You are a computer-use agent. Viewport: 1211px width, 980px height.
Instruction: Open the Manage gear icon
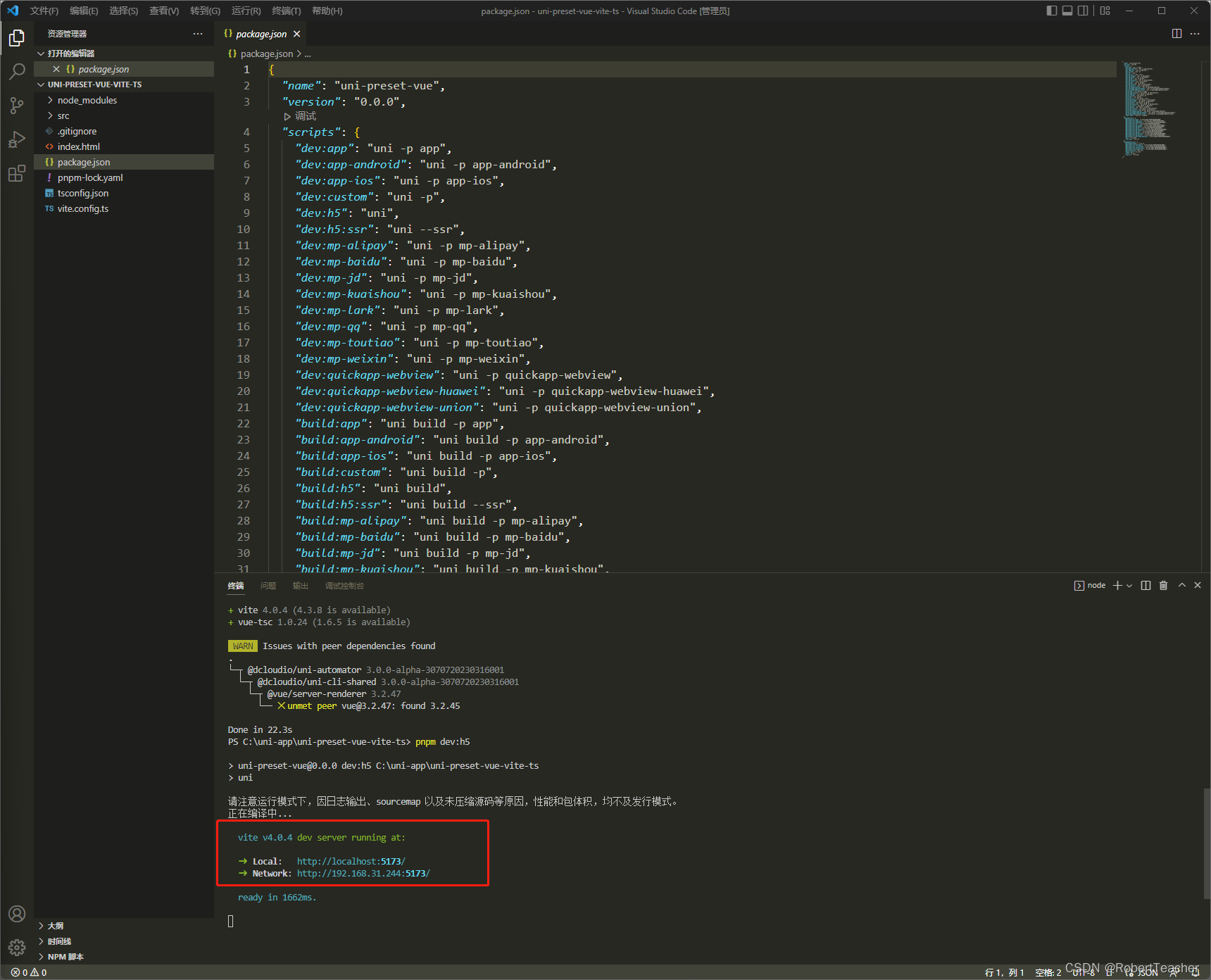17,948
